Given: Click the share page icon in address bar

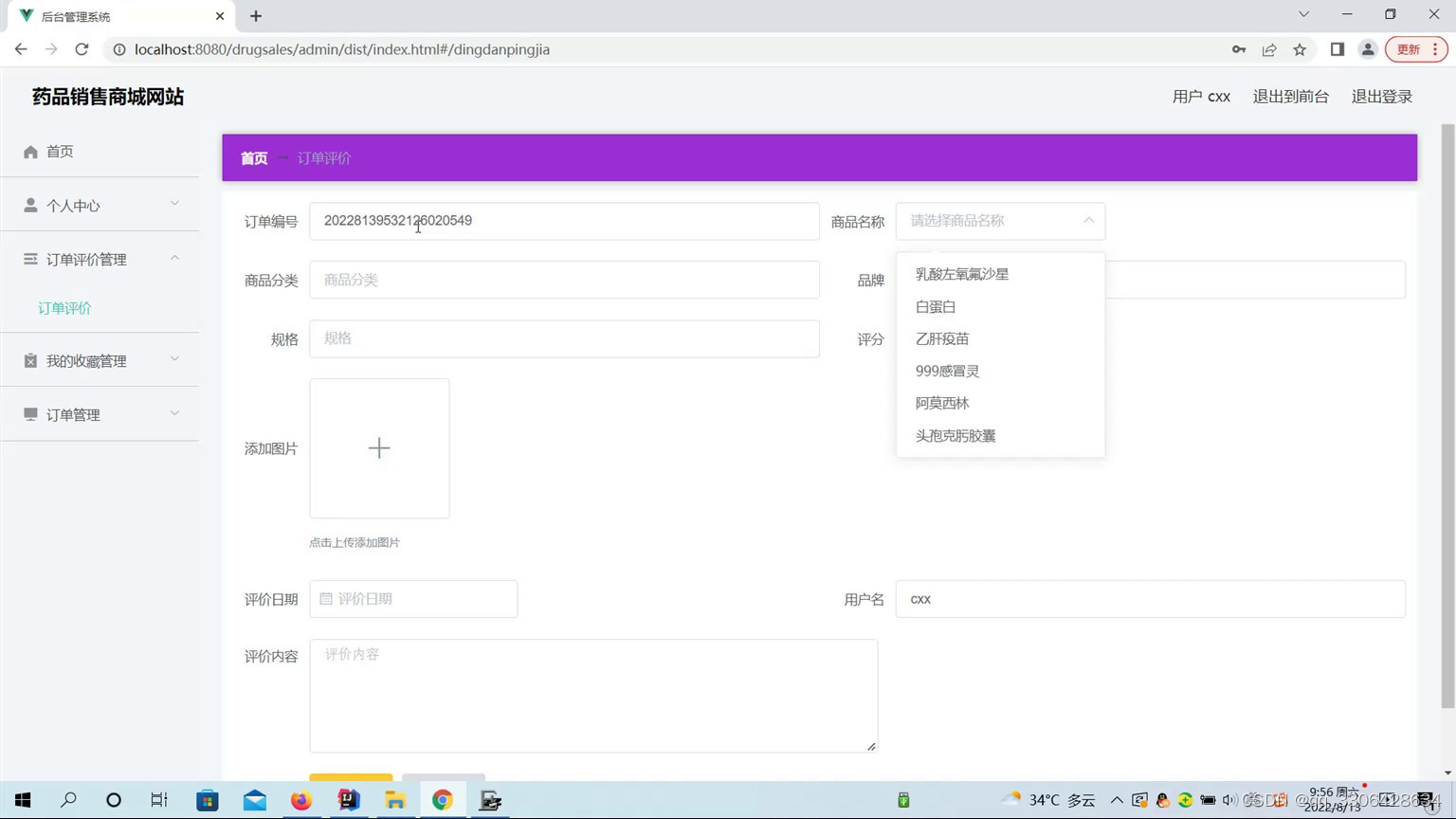Looking at the screenshot, I should point(1269,49).
